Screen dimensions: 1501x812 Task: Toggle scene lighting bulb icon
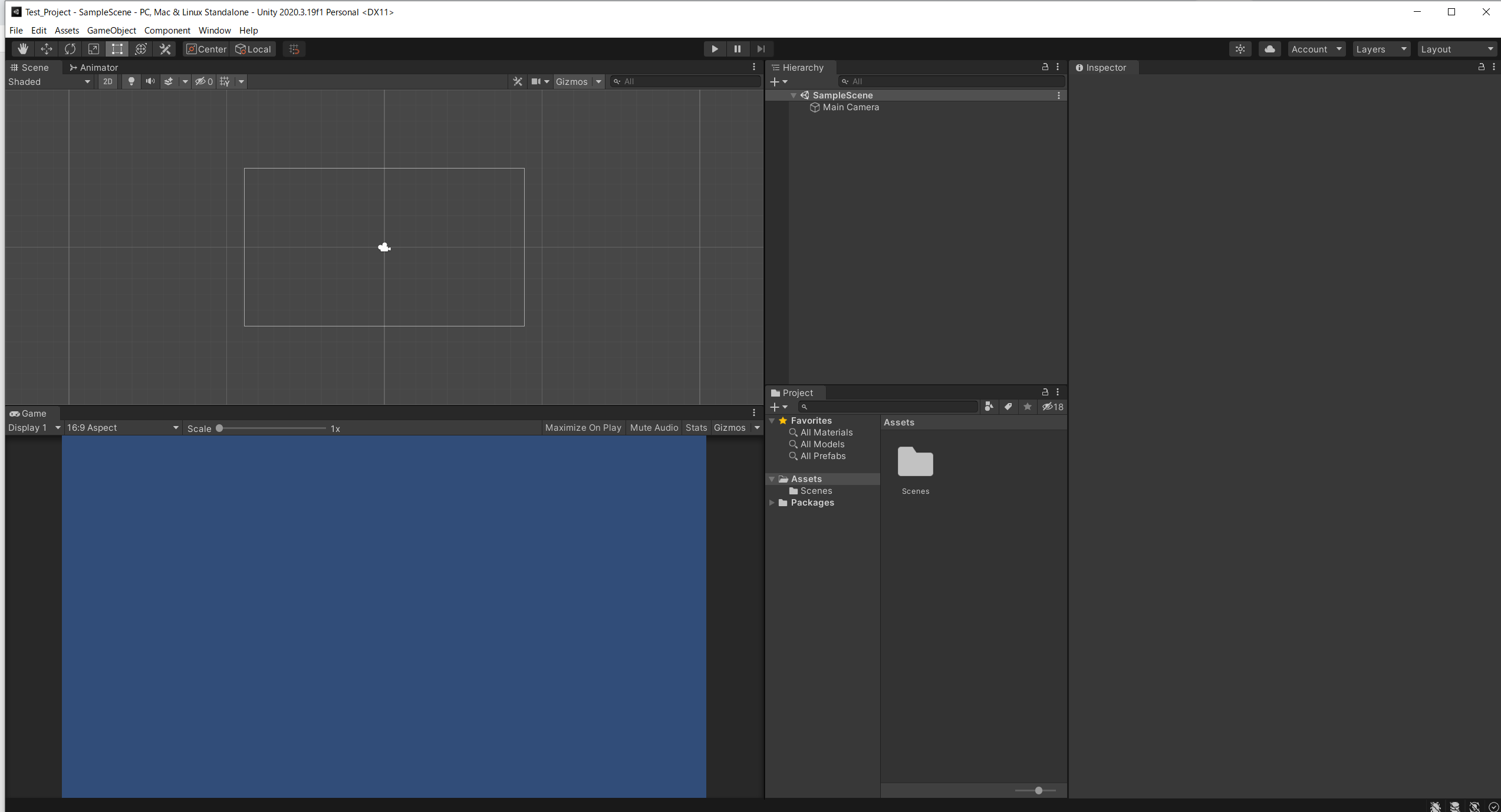coord(131,81)
